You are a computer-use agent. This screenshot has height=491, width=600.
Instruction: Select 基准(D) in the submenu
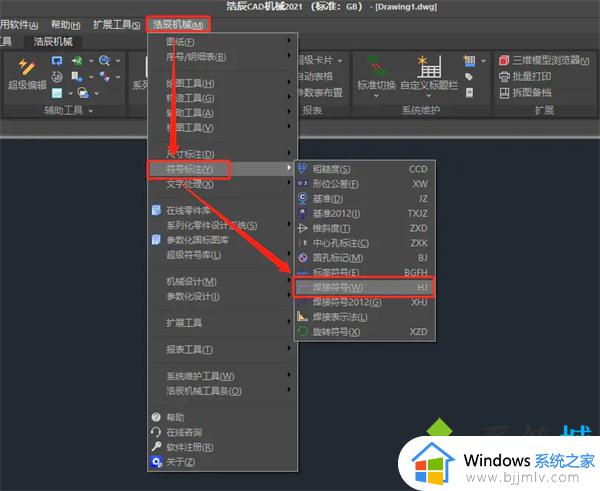(x=364, y=199)
